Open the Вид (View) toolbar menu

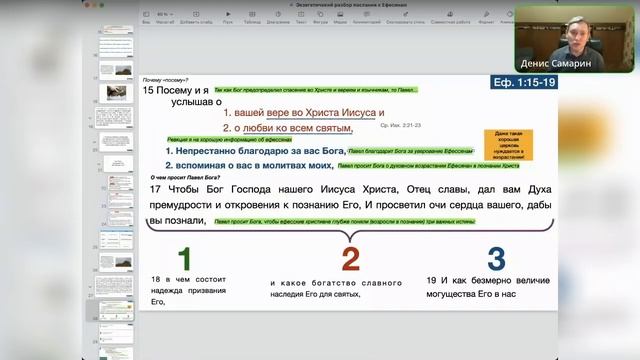(146, 17)
